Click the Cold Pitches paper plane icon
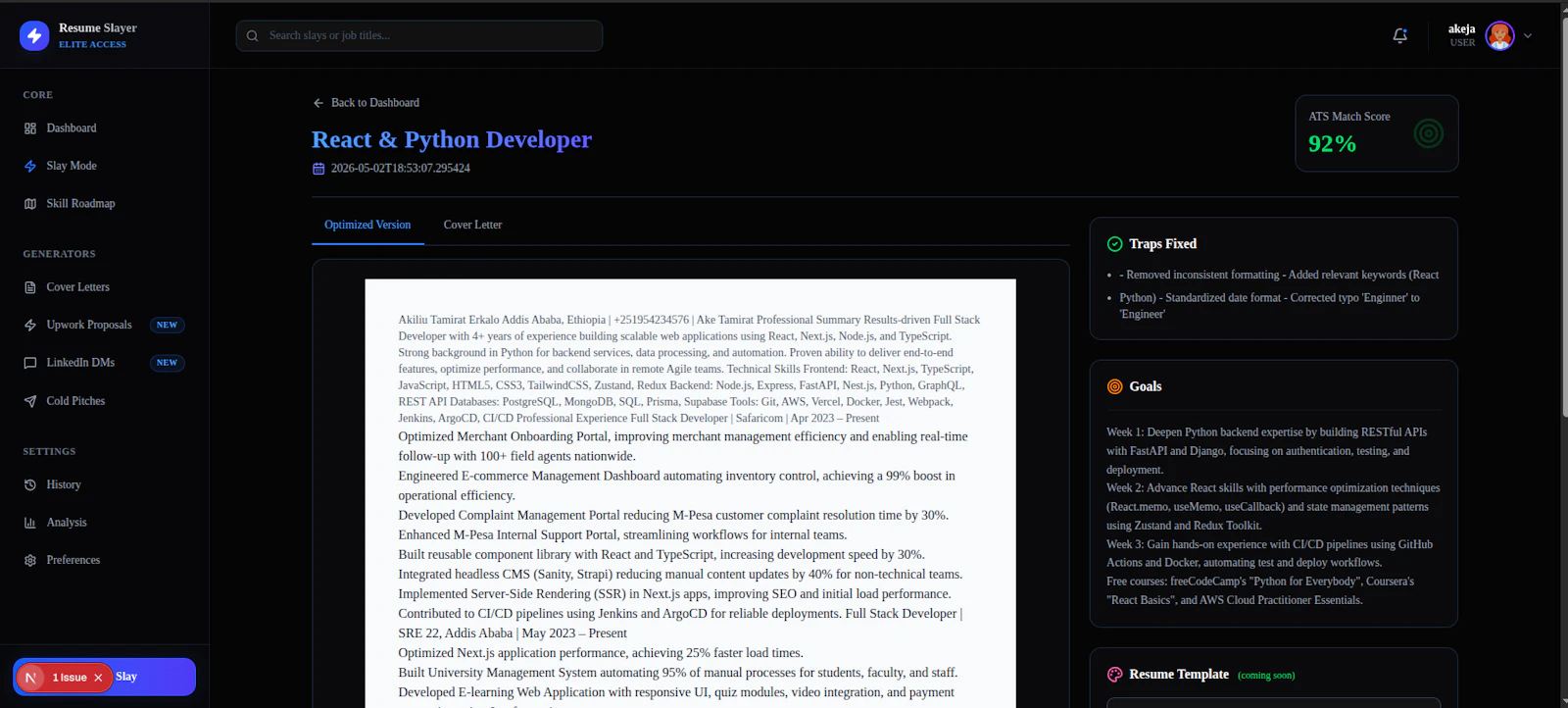The width and height of the screenshot is (1568, 708). click(30, 401)
